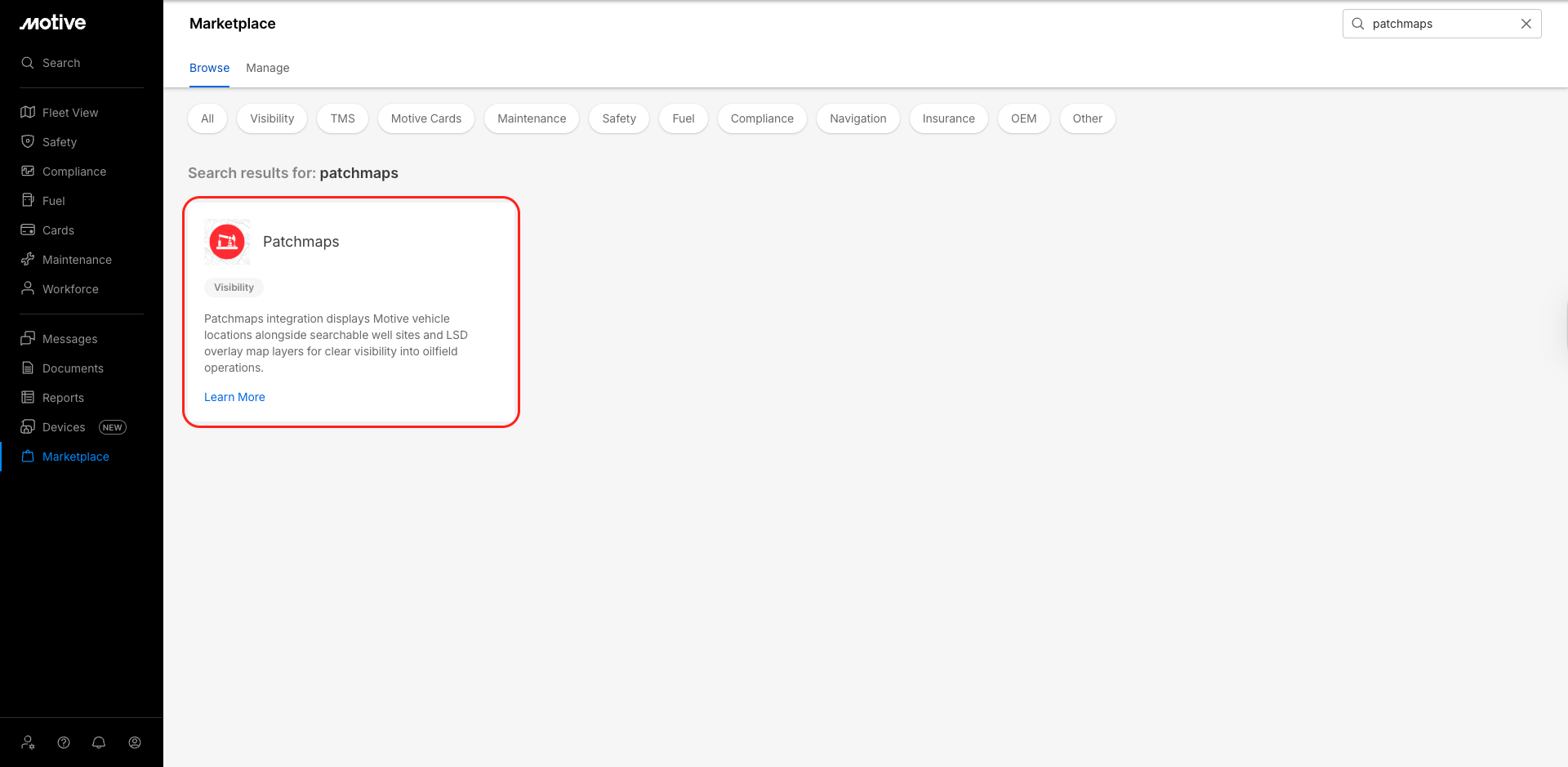Click the Cards icon in the sidebar
This screenshot has width=1568, height=767.
point(28,230)
